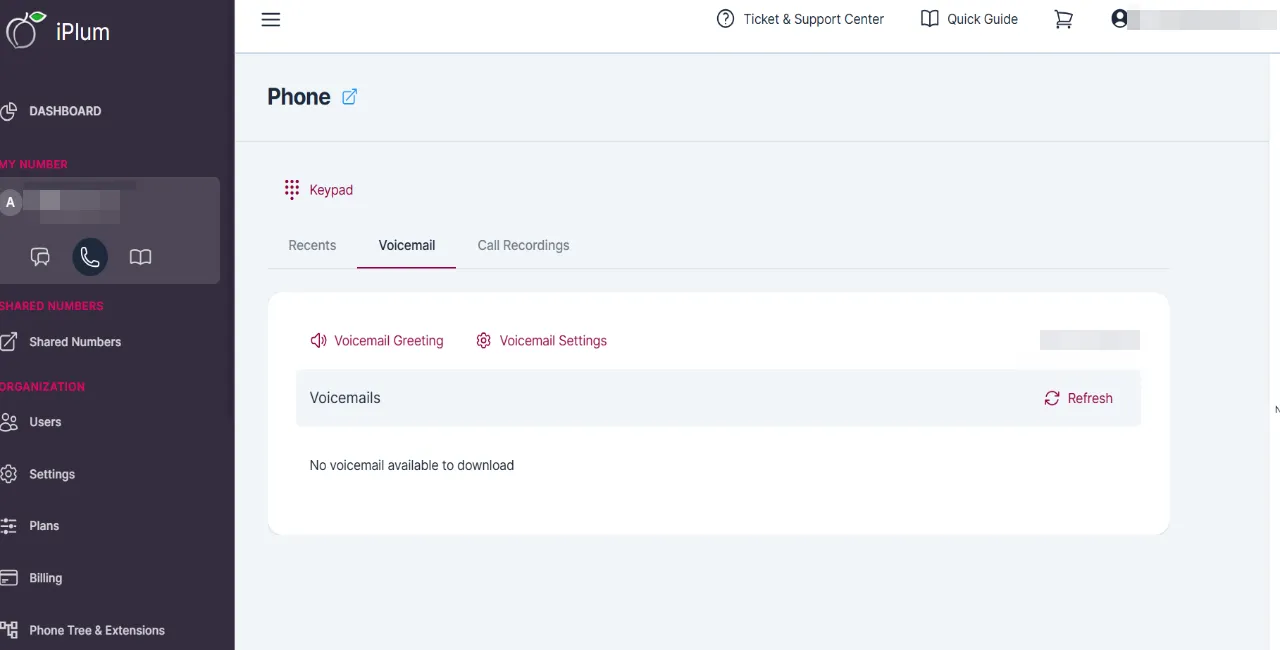Screen dimensions: 1280x650
Task: Open Phone Tree & Extensions
Action: (x=84, y=630)
